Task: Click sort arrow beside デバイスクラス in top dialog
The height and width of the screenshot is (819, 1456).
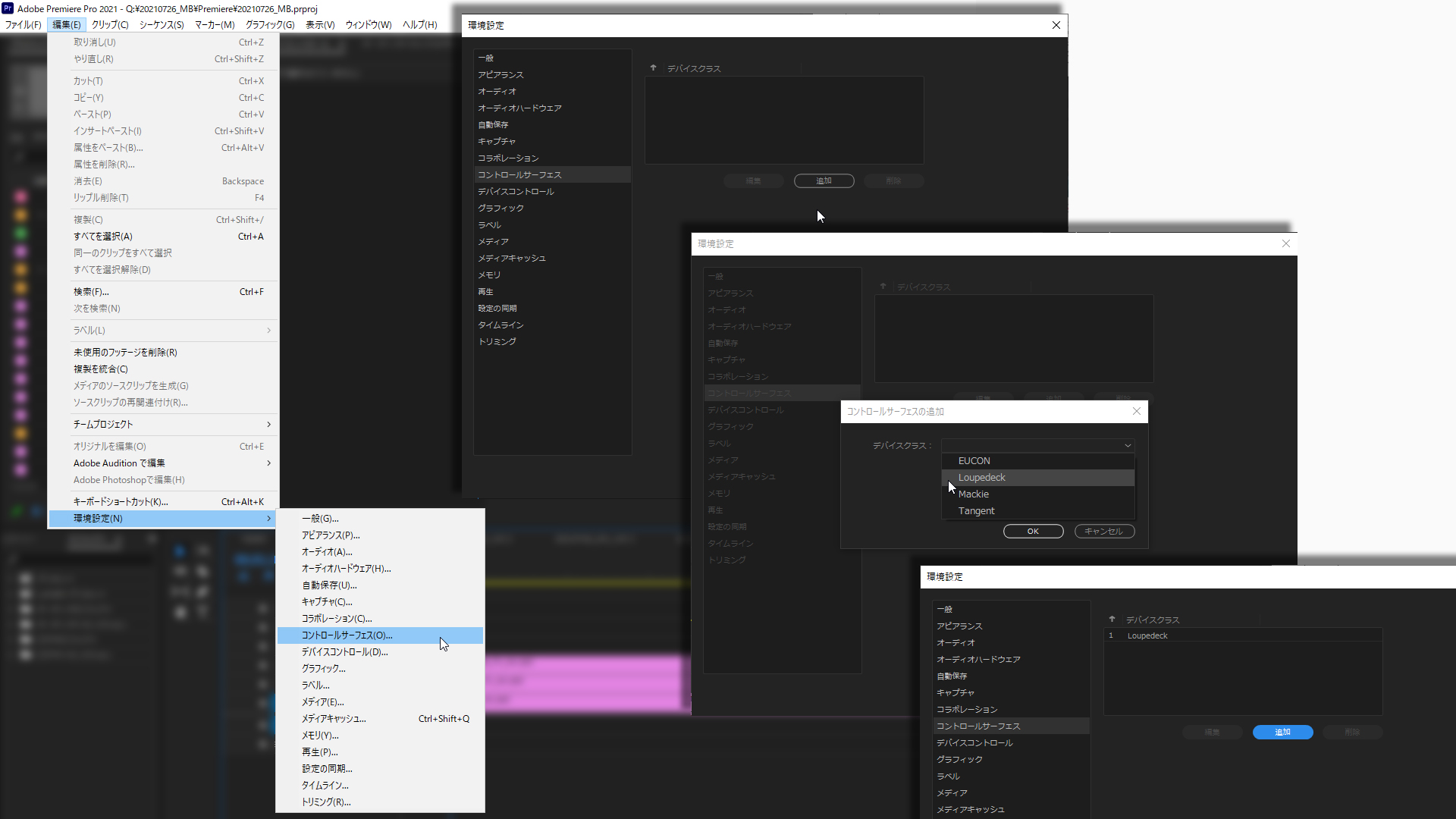Action: tap(653, 68)
